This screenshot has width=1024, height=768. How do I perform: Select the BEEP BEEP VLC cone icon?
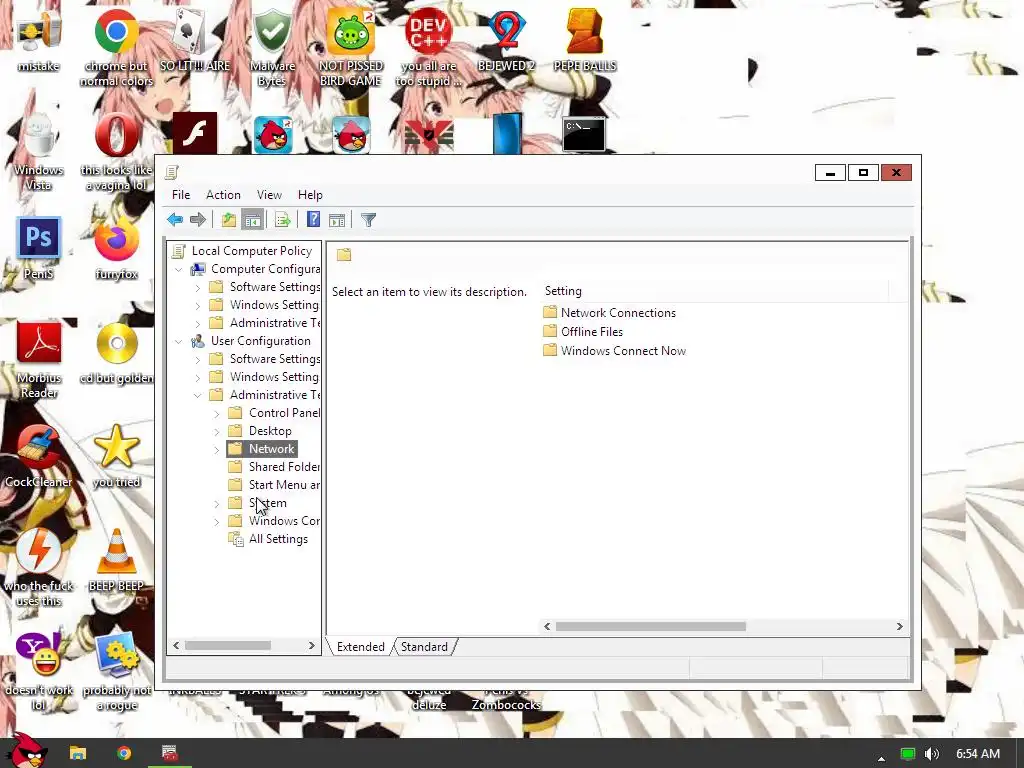coord(116,560)
